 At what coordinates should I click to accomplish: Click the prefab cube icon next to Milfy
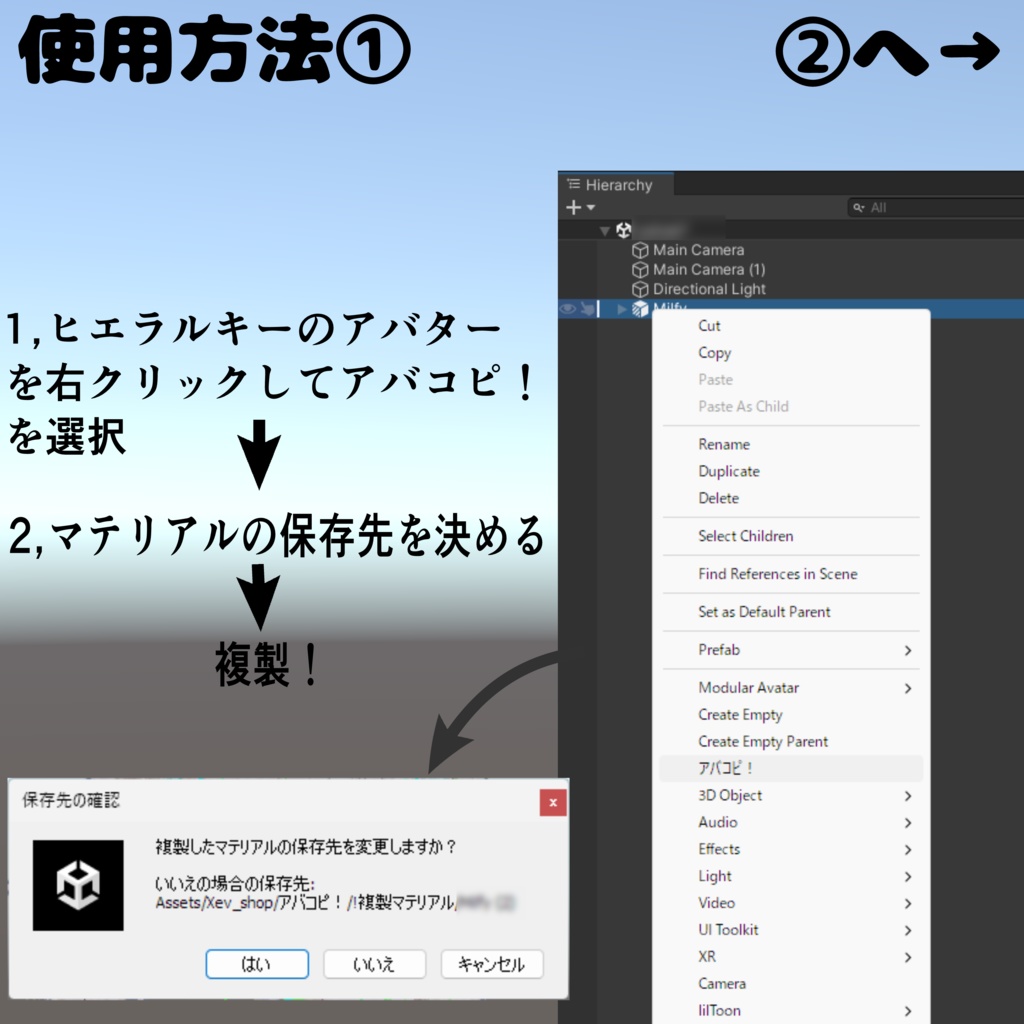[640, 308]
